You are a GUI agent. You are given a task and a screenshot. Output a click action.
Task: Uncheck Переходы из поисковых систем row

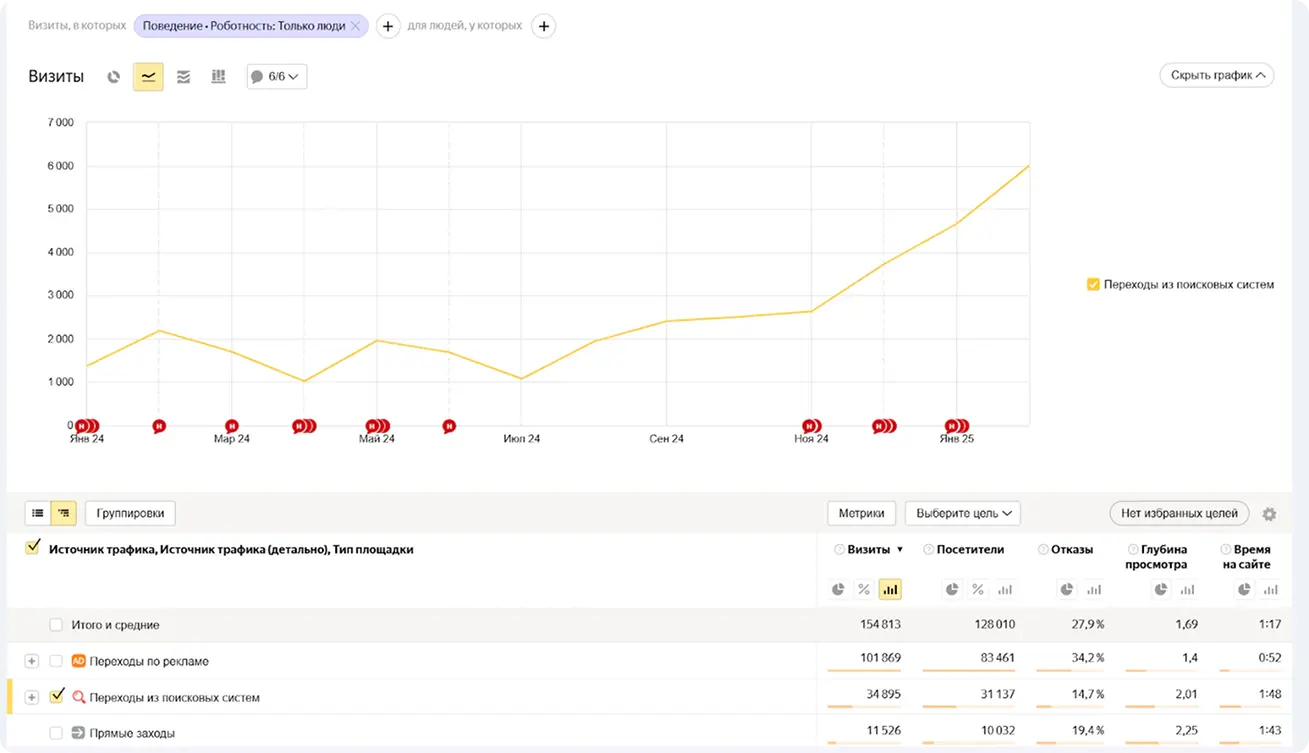(x=56, y=696)
